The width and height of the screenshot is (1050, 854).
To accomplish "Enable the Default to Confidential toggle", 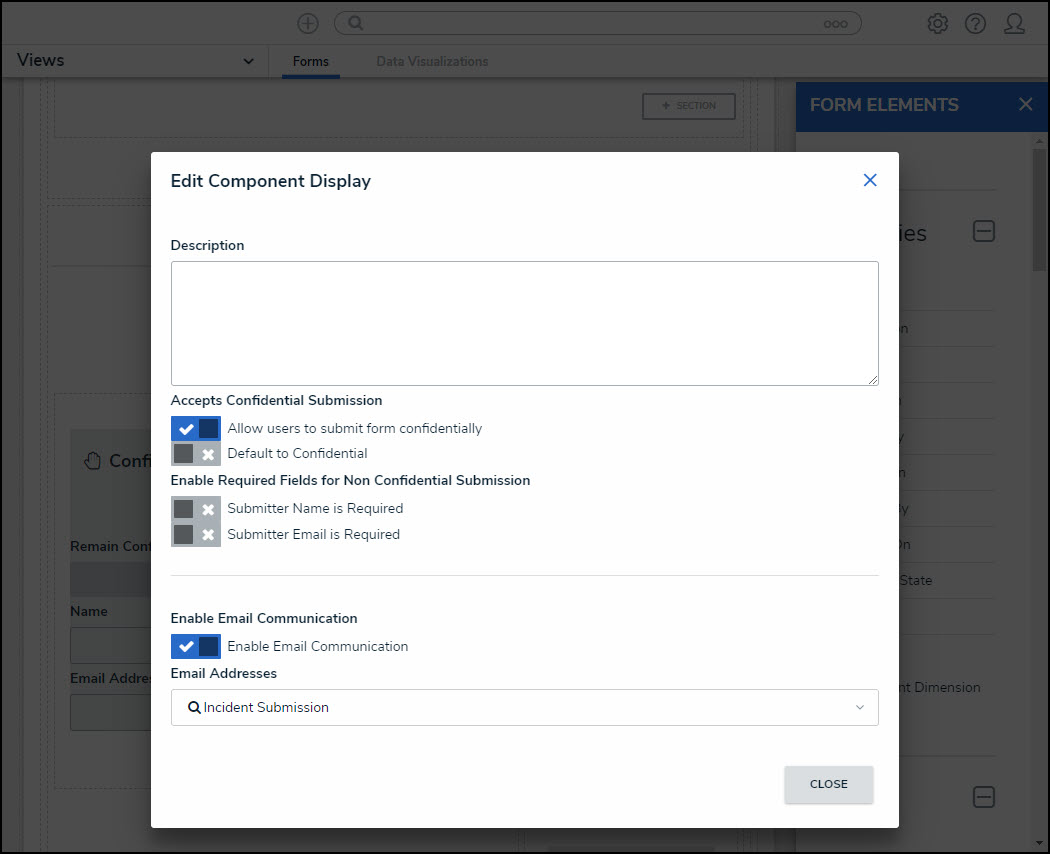I will click(196, 454).
